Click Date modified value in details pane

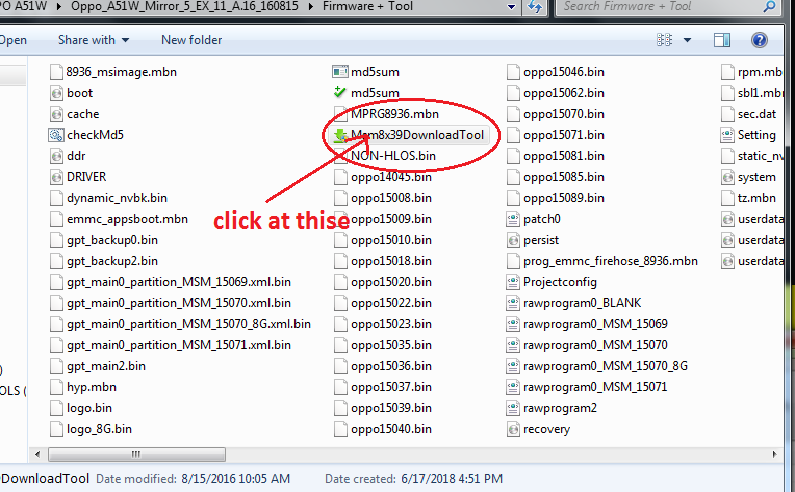(235, 479)
